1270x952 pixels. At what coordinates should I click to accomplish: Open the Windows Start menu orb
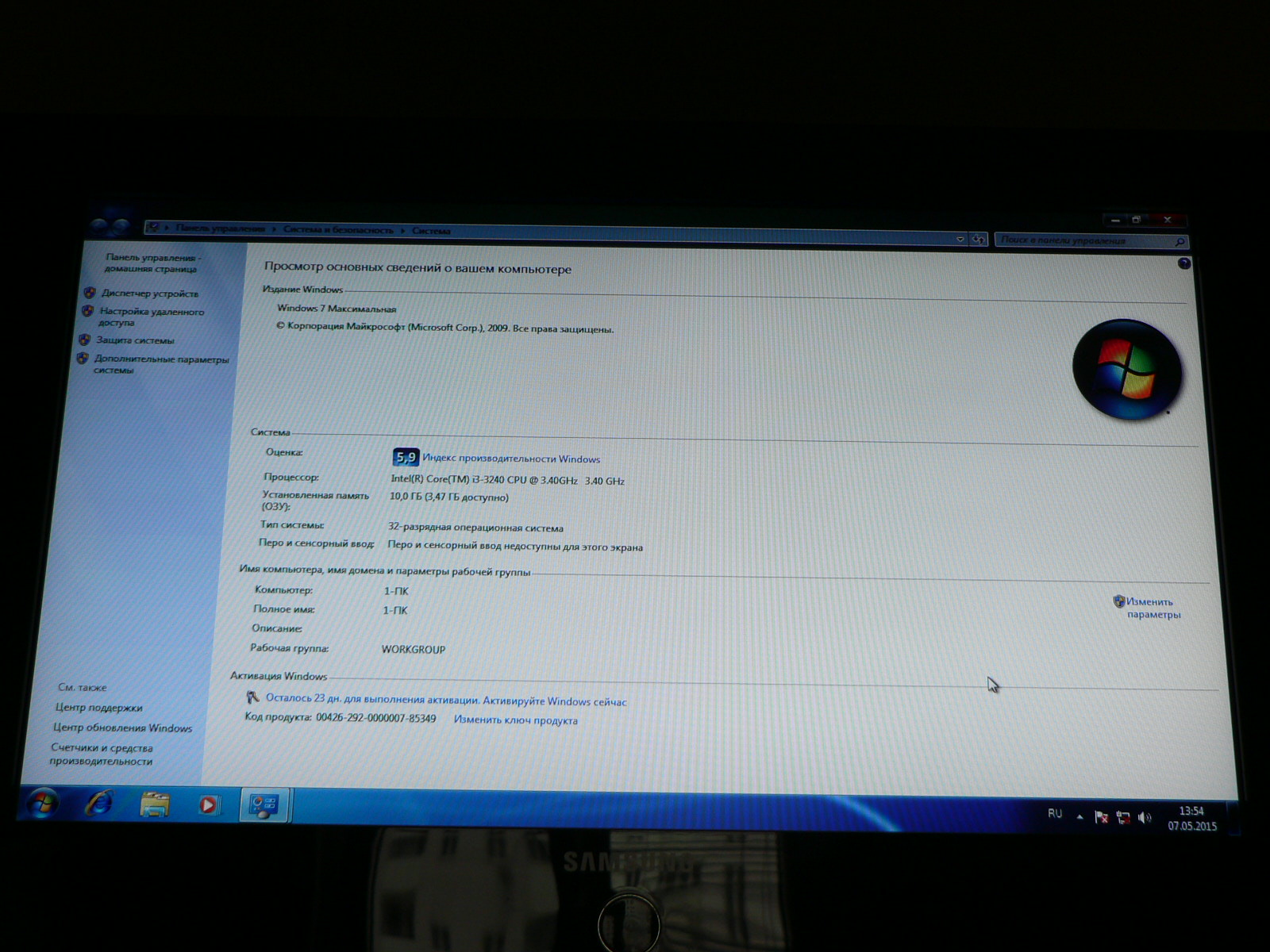click(x=41, y=803)
